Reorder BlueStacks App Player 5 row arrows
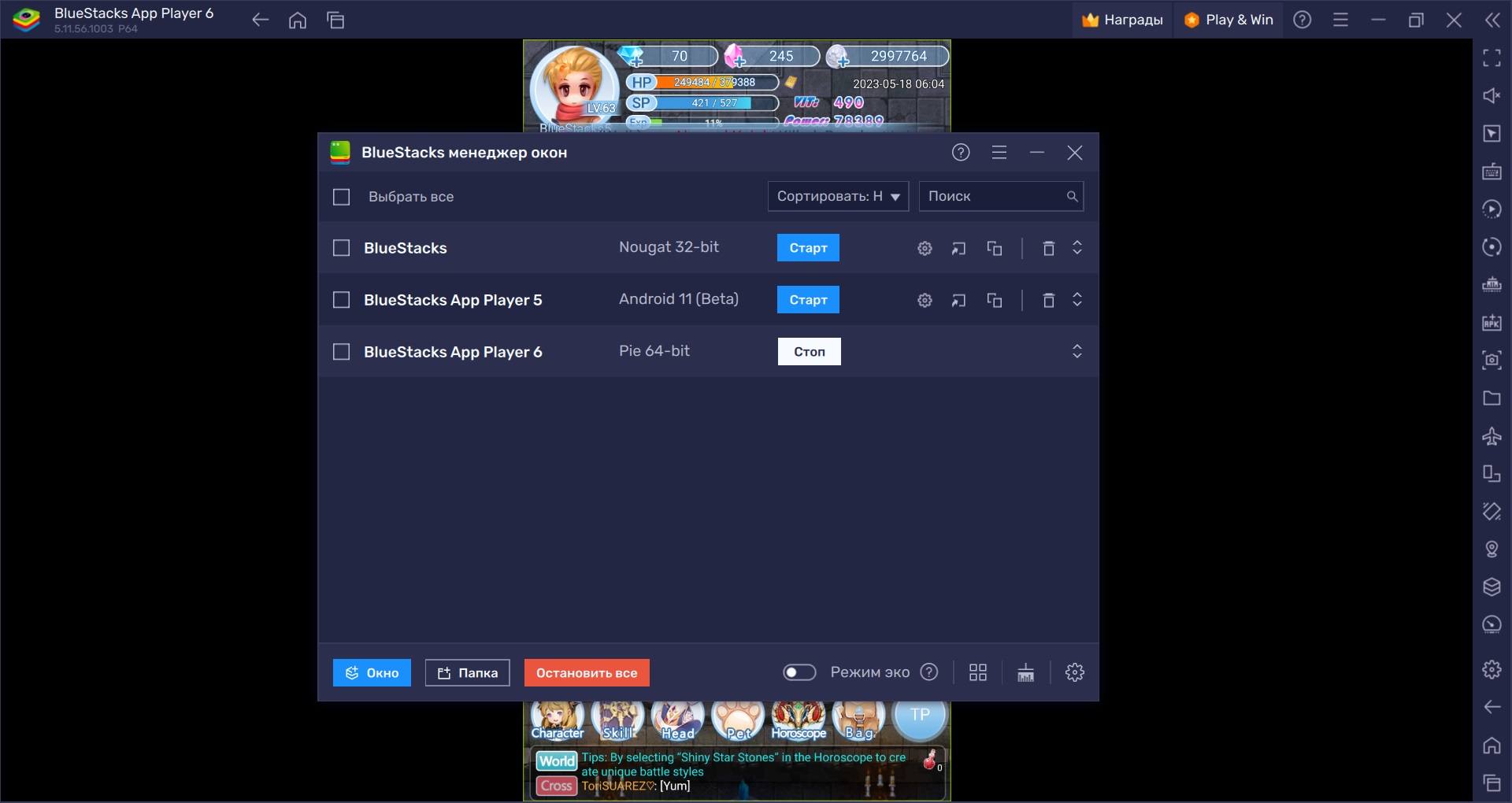Screen dimensions: 1512x803 pyautogui.click(x=1077, y=300)
